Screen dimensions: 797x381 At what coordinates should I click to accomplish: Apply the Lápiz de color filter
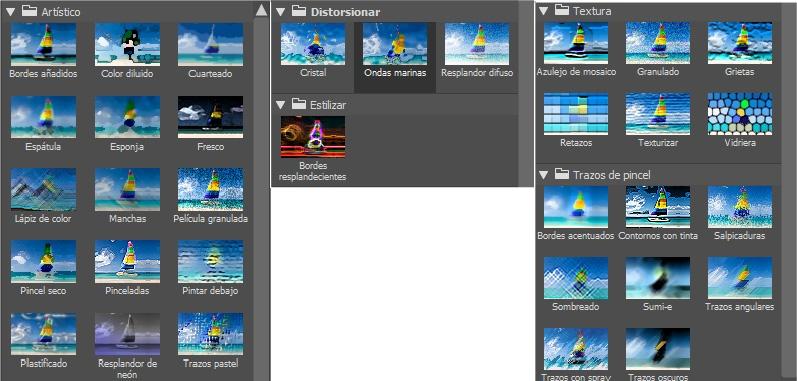[x=43, y=189]
